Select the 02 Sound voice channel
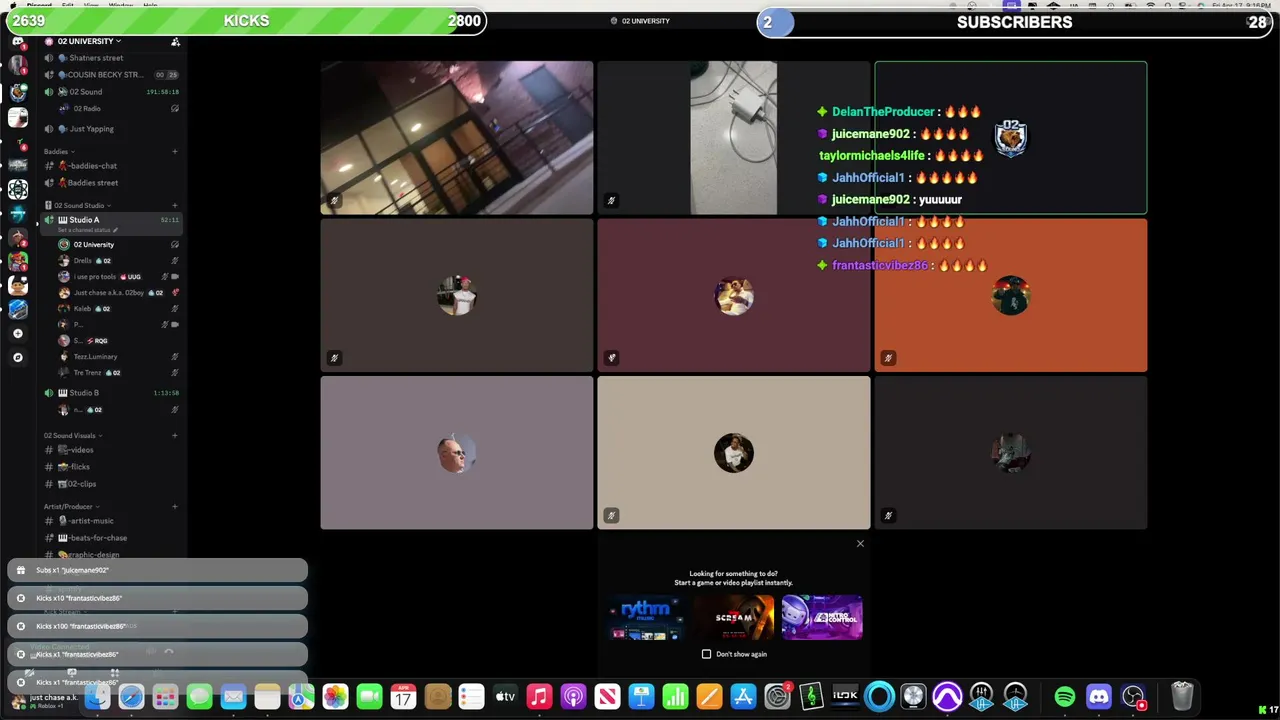1280x720 pixels. (x=110, y=92)
